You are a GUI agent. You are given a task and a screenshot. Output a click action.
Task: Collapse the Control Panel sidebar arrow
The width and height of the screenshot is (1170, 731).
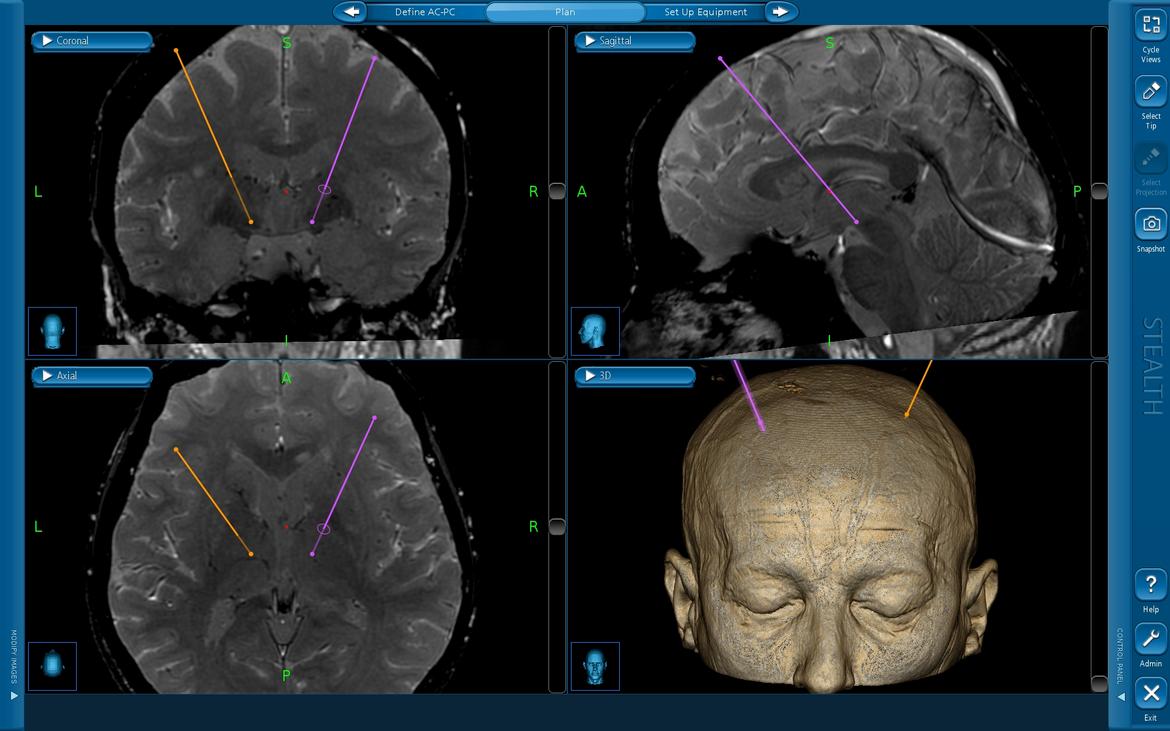(x=1121, y=696)
